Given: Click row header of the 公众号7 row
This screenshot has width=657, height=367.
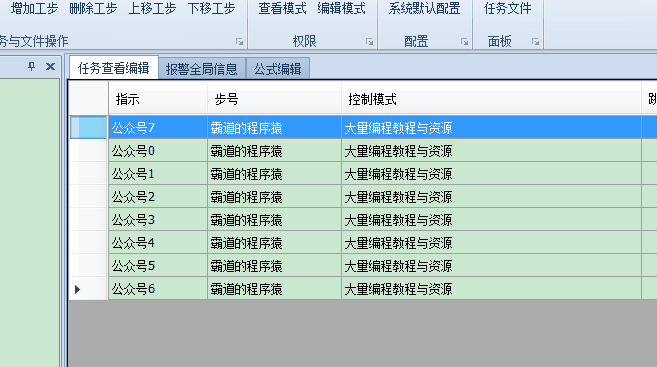Looking at the screenshot, I should click(88, 128).
